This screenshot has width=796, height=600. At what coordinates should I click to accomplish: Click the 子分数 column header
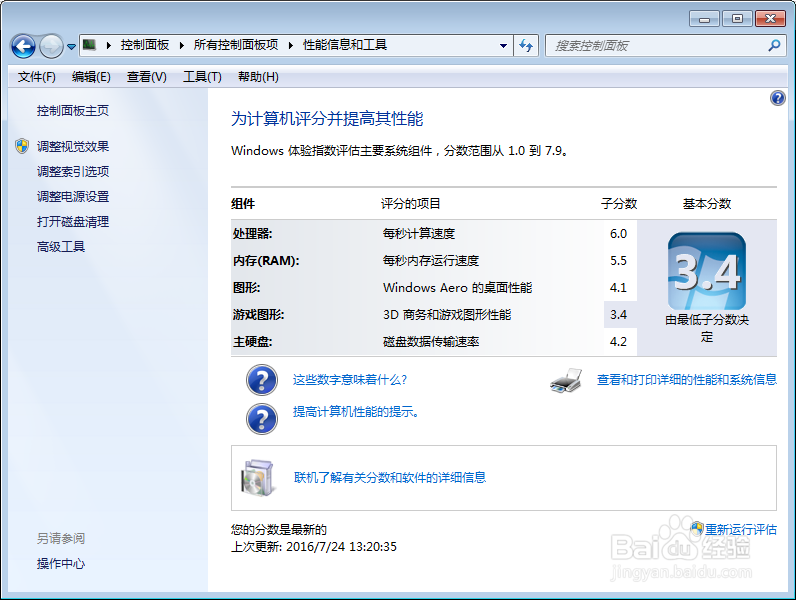click(x=619, y=204)
